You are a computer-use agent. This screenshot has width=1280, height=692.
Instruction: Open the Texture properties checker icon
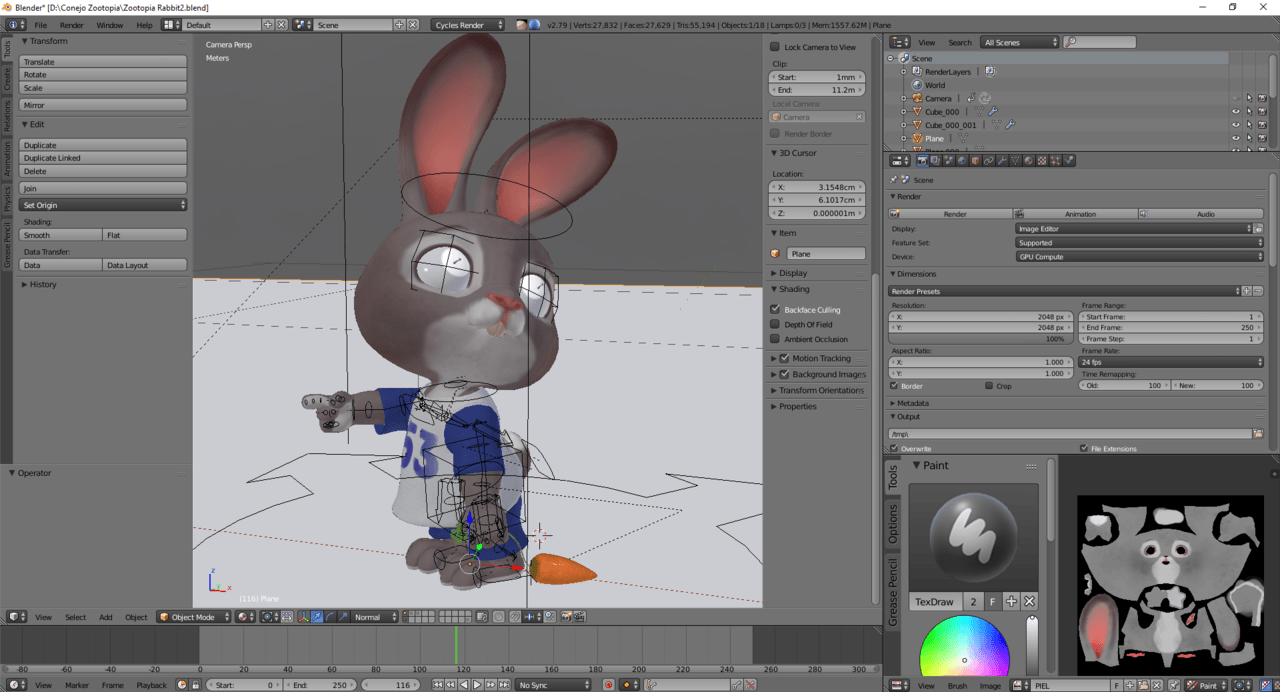point(1042,160)
